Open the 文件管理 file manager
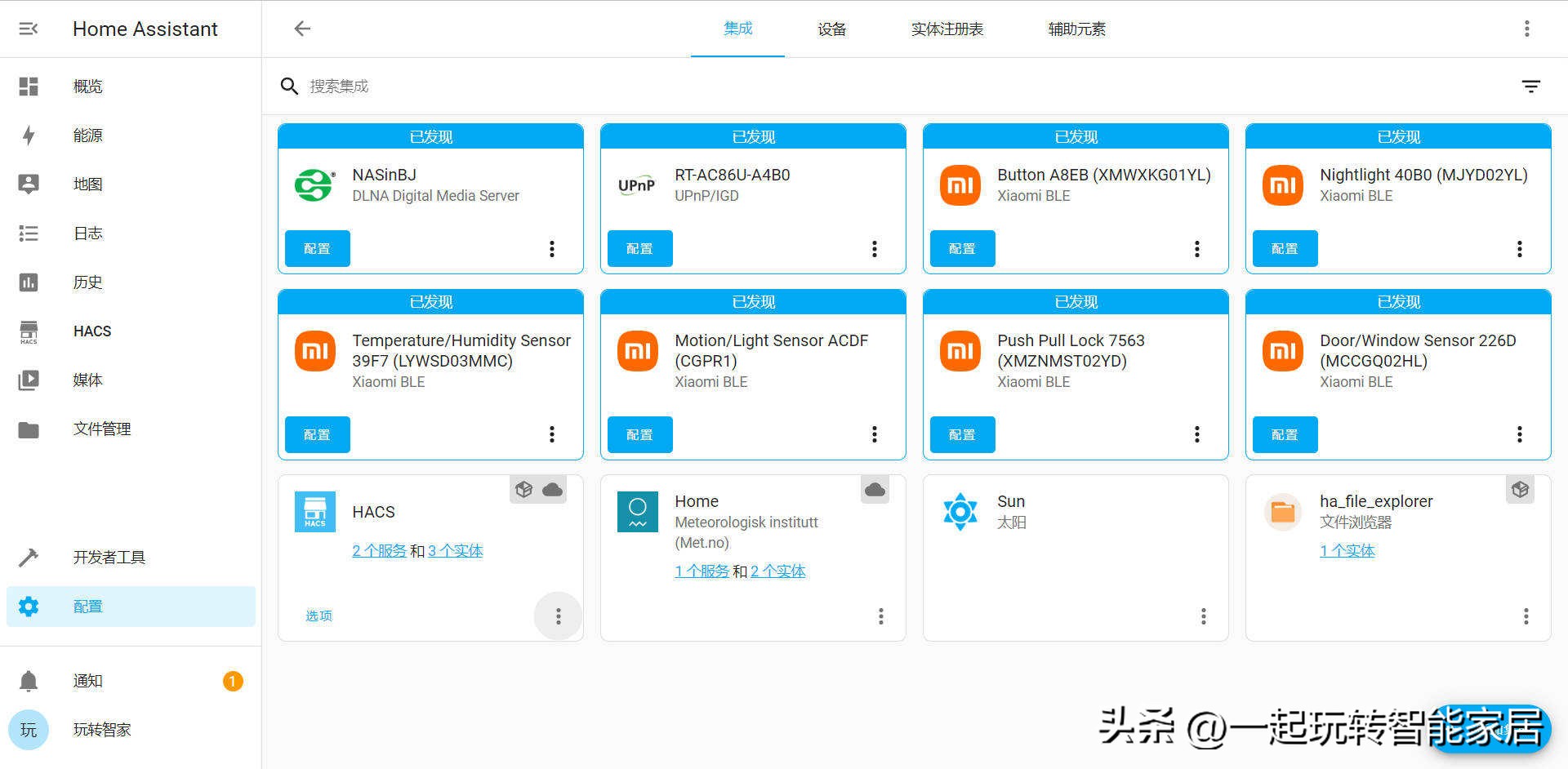The width and height of the screenshot is (1568, 769). [101, 428]
